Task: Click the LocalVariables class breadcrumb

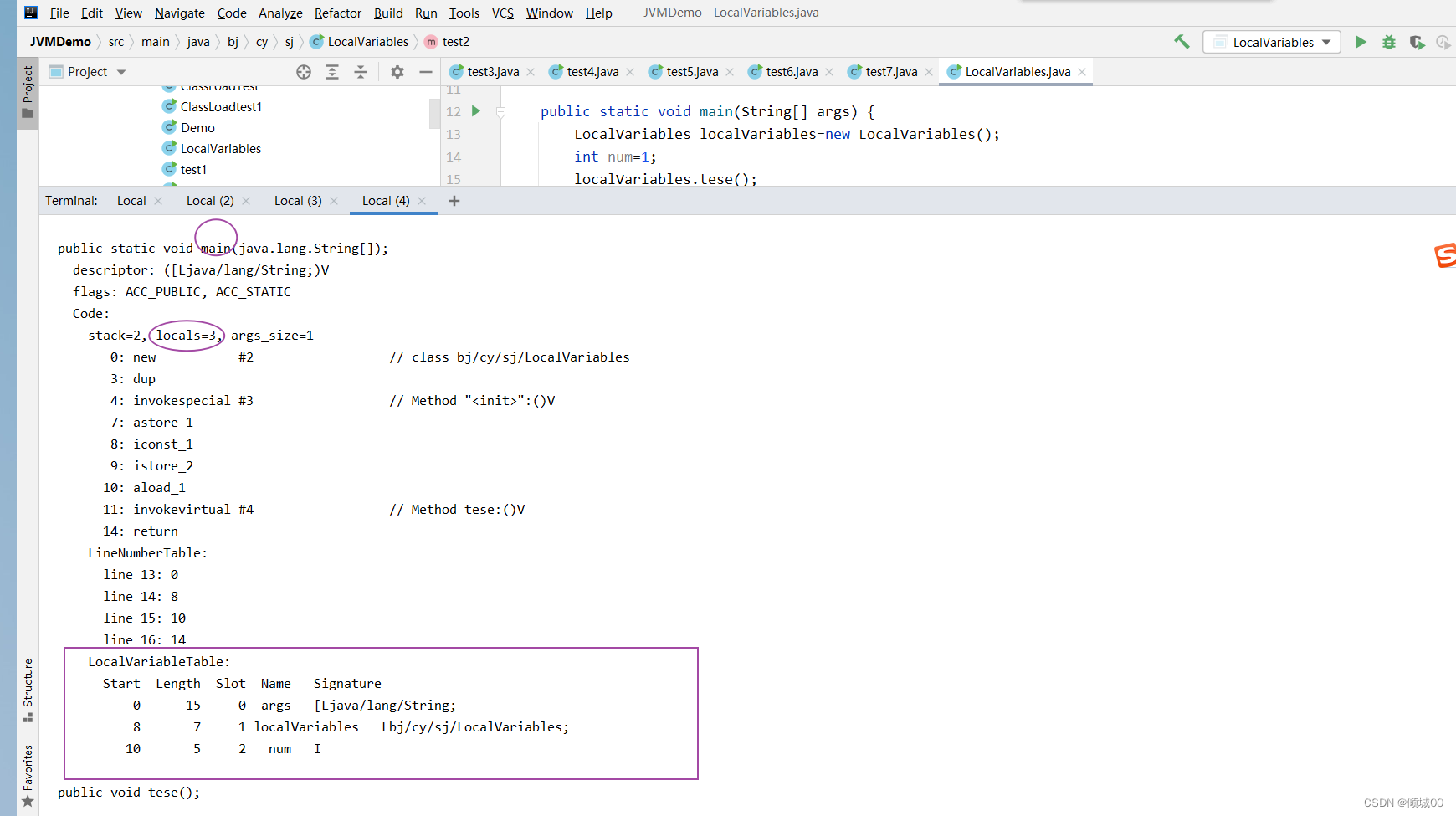Action: 359,42
